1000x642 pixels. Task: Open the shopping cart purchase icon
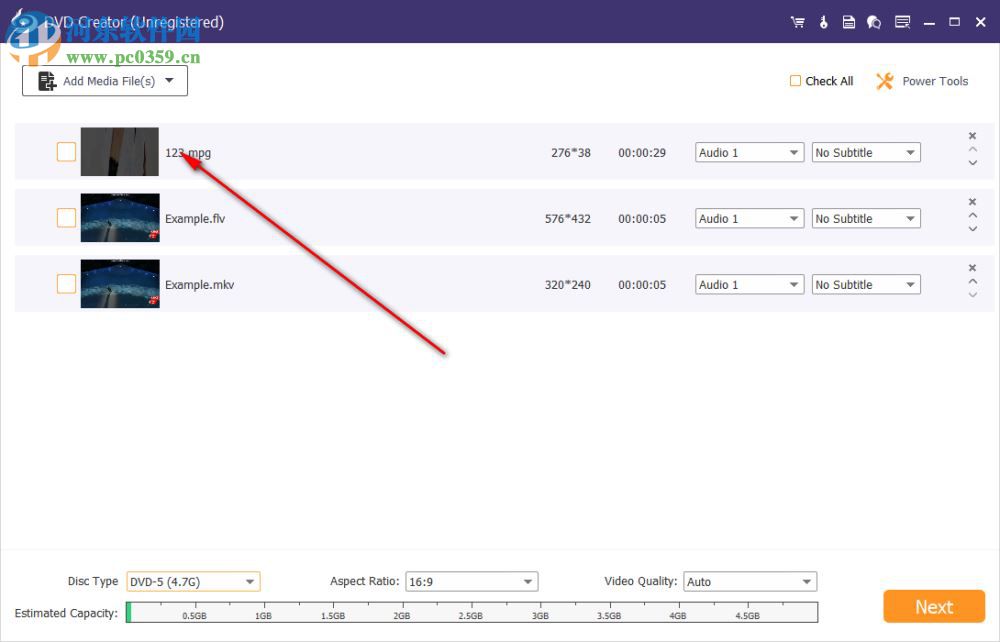click(797, 21)
